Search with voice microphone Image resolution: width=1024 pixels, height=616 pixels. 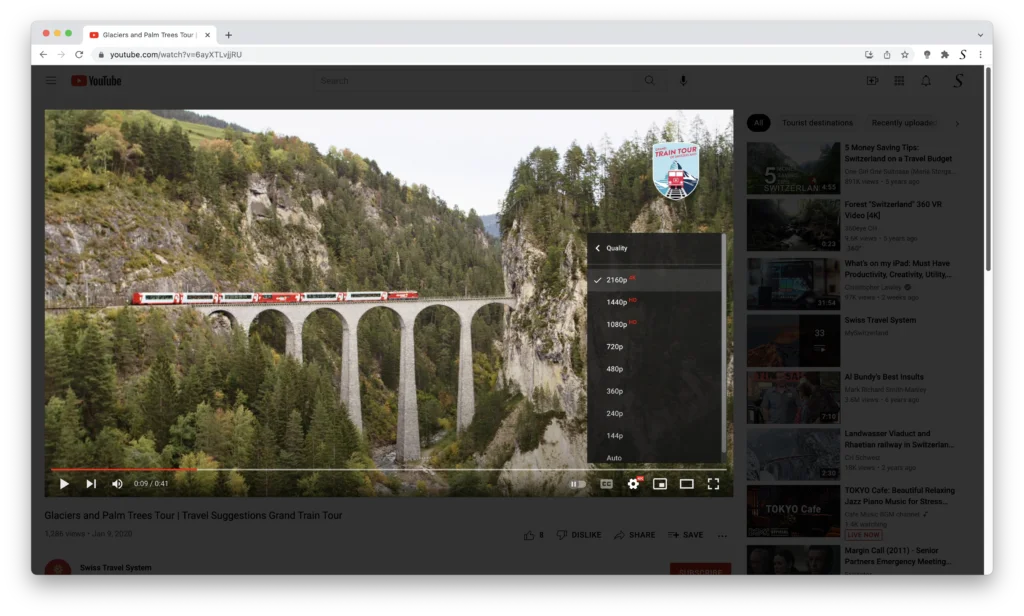click(x=683, y=81)
